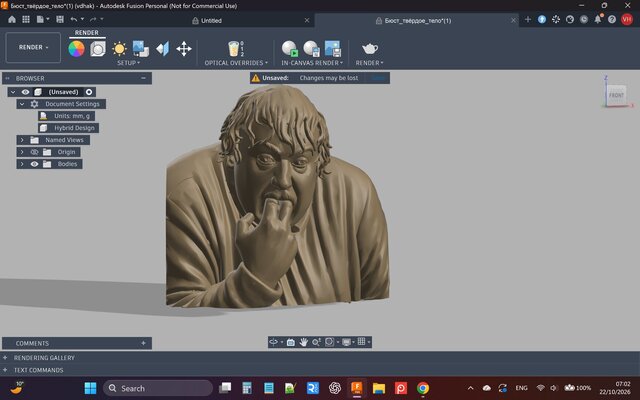Open the Texture Map Controls tool
Screen dimensions: 640x400
point(162,49)
